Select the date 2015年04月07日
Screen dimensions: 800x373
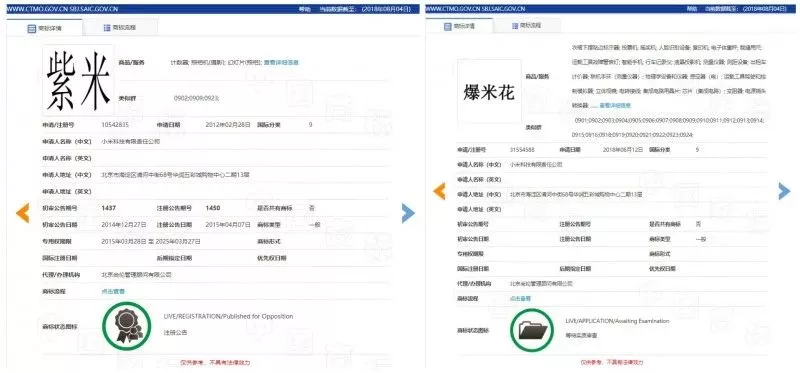228,225
